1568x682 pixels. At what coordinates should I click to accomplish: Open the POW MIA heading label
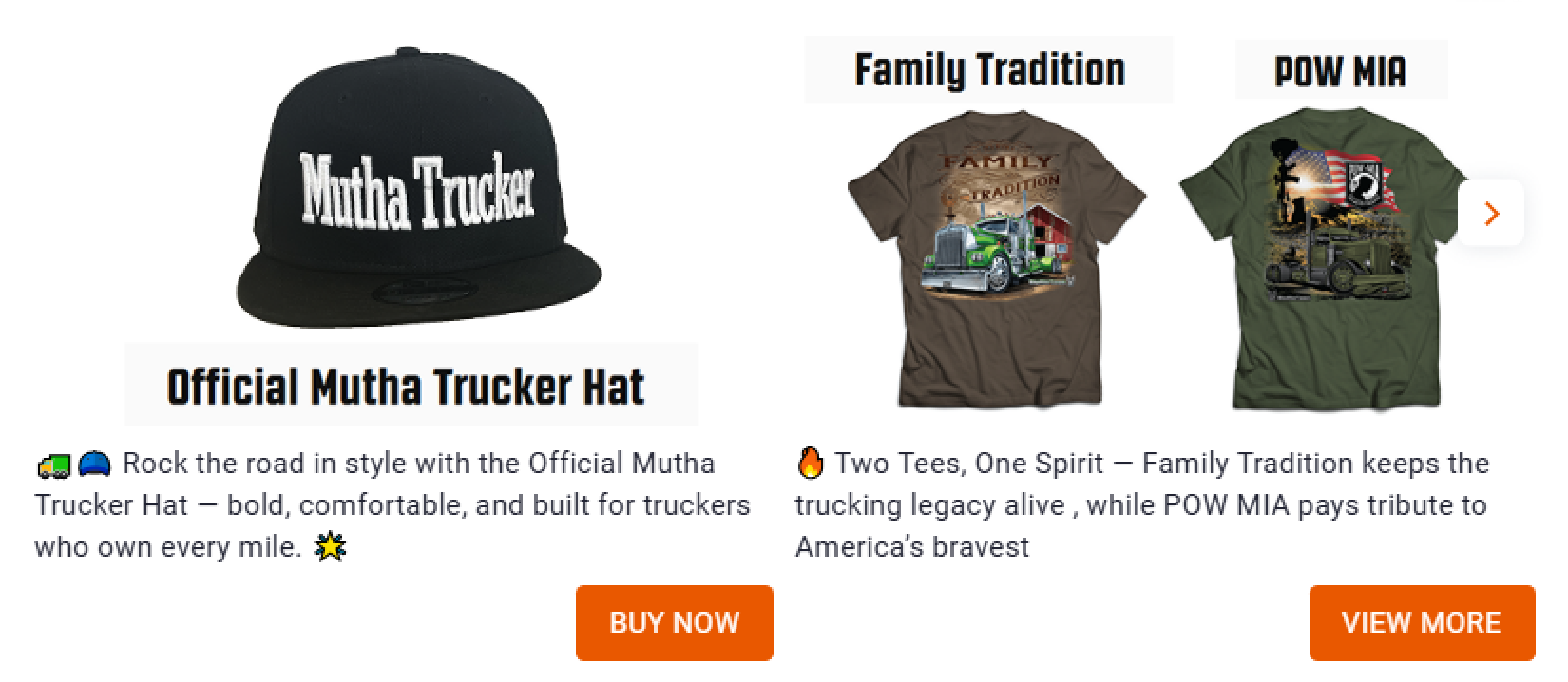click(1340, 71)
